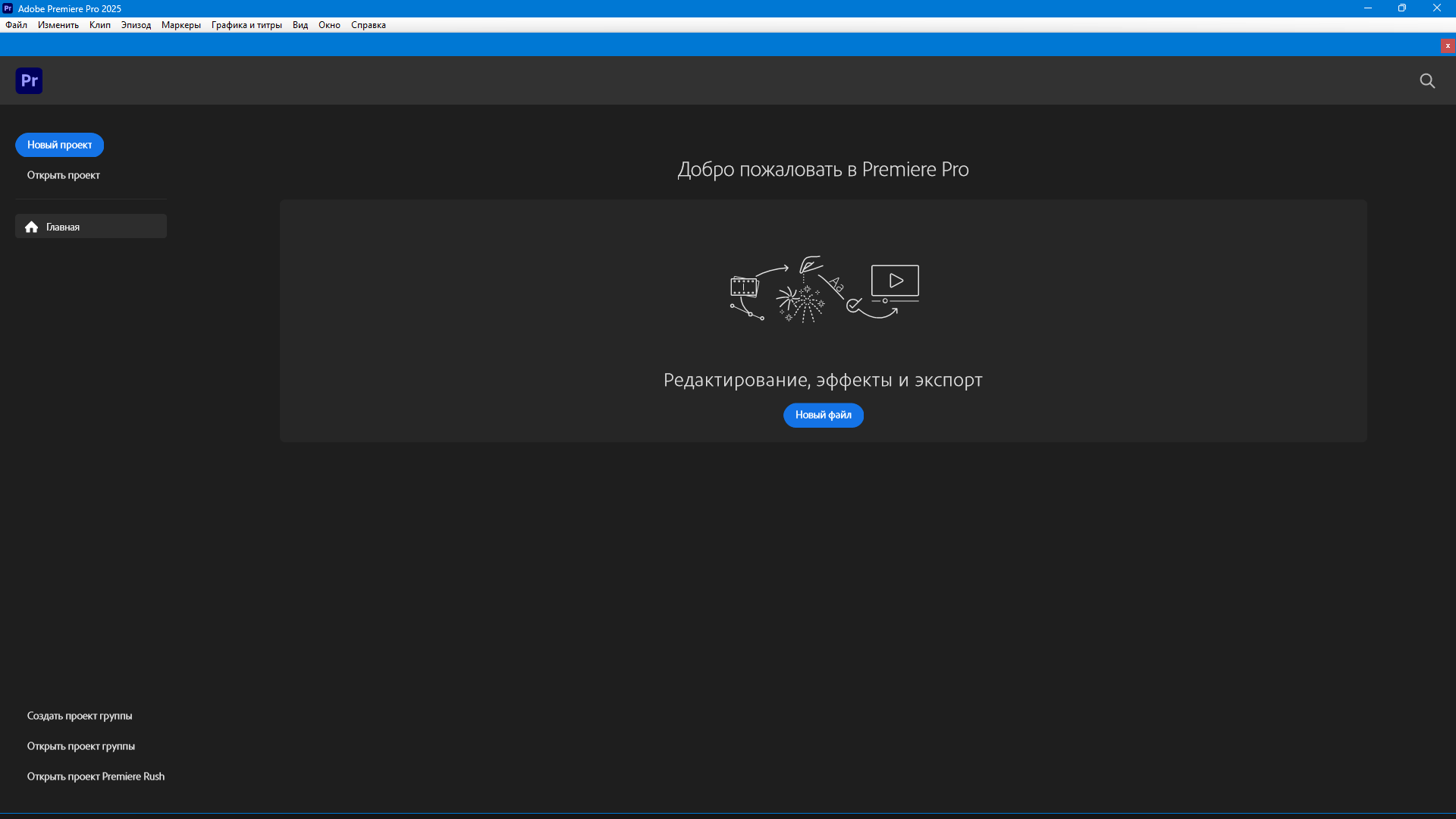This screenshot has width=1456, height=819.
Task: Click the Premiere Pro title bar icon
Action: 8,8
